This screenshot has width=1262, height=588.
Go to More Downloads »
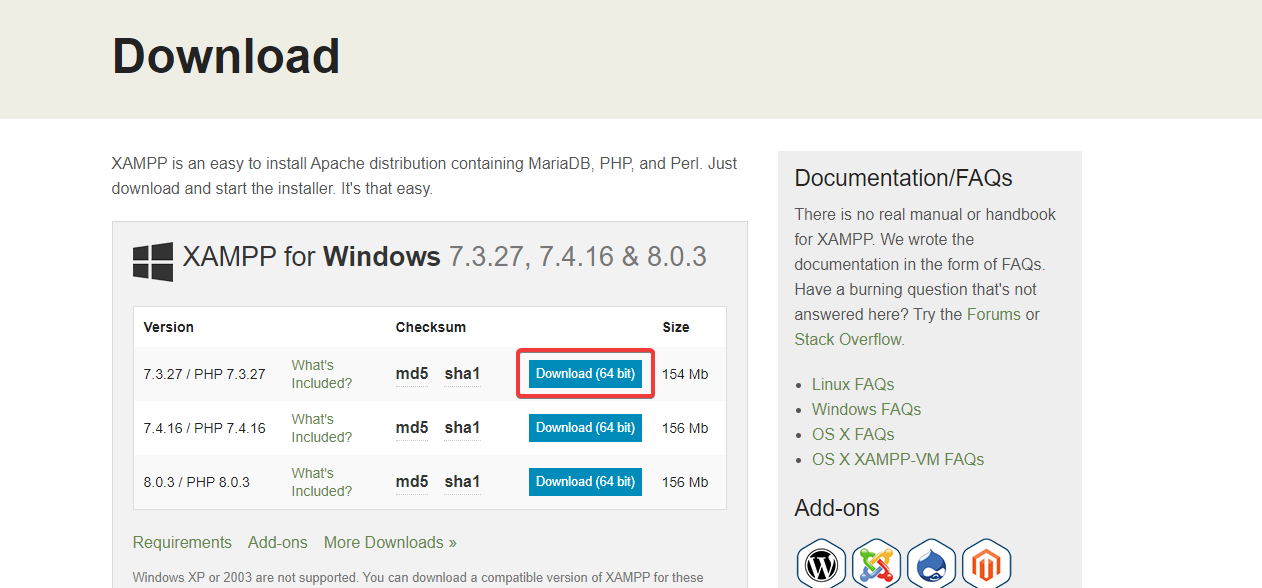click(x=390, y=542)
